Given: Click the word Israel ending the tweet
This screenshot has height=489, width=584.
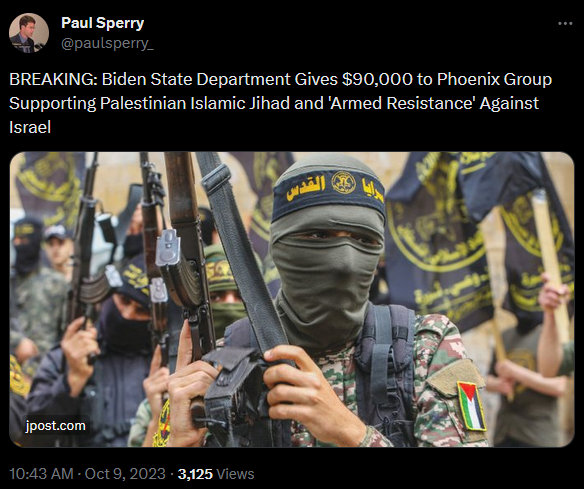Looking at the screenshot, I should [x=30, y=127].
